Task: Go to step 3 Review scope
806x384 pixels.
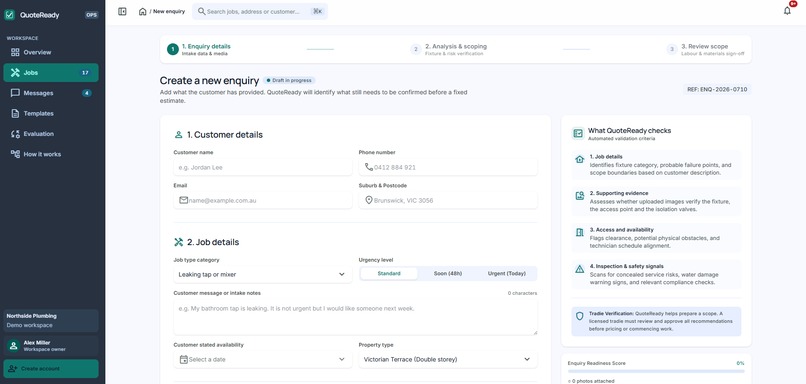Action: click(x=705, y=49)
